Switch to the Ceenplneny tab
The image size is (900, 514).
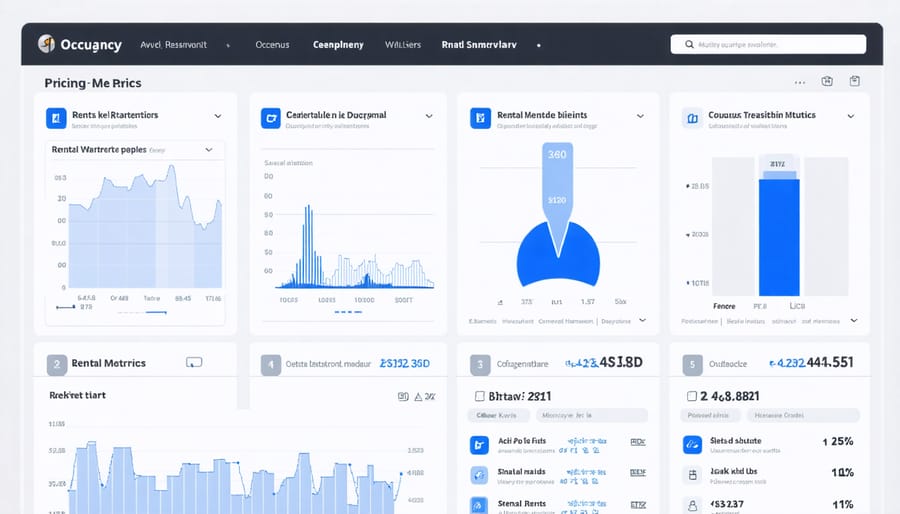tap(338, 45)
